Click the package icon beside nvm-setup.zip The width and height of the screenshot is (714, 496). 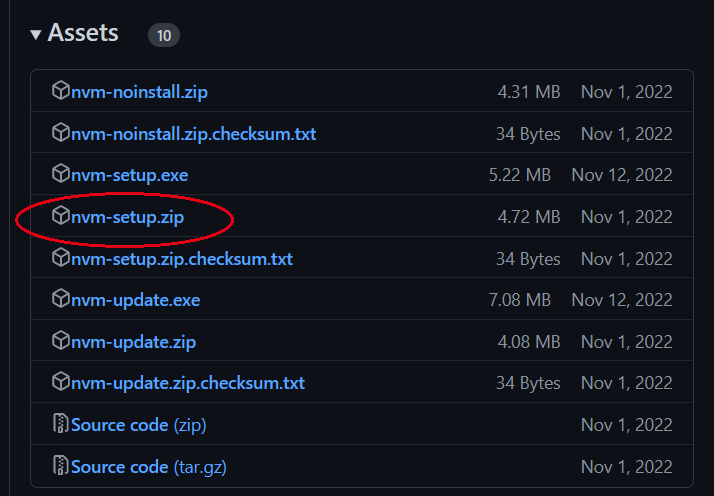tap(61, 217)
